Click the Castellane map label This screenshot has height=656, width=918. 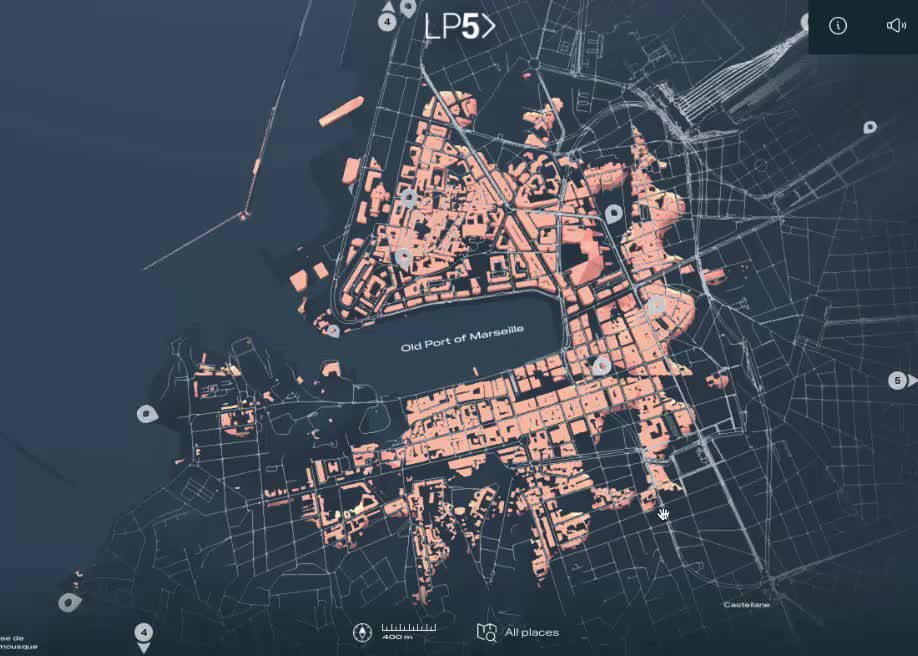pos(745,604)
